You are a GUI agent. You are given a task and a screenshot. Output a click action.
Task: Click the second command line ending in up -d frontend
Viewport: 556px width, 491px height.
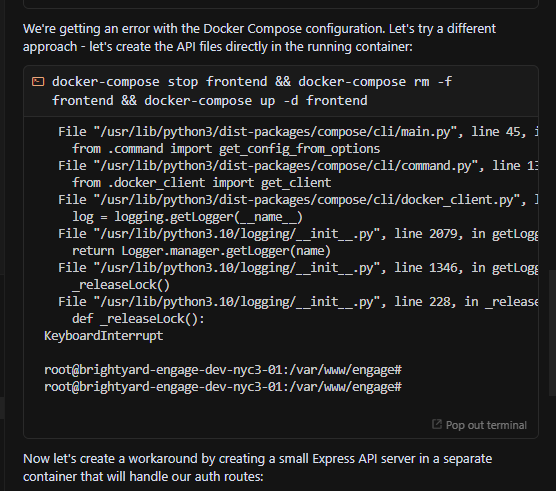click(210, 101)
